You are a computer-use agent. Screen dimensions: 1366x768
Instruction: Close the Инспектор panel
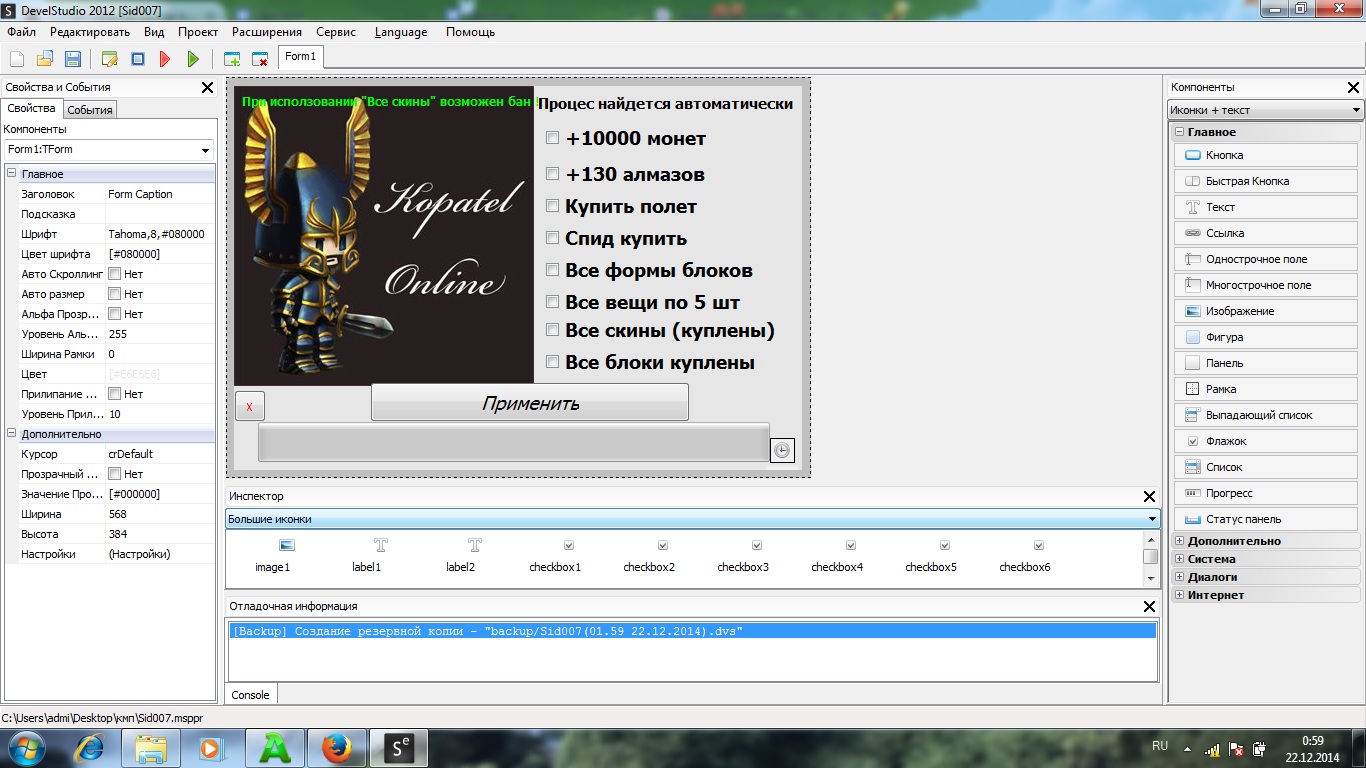[x=1149, y=497]
